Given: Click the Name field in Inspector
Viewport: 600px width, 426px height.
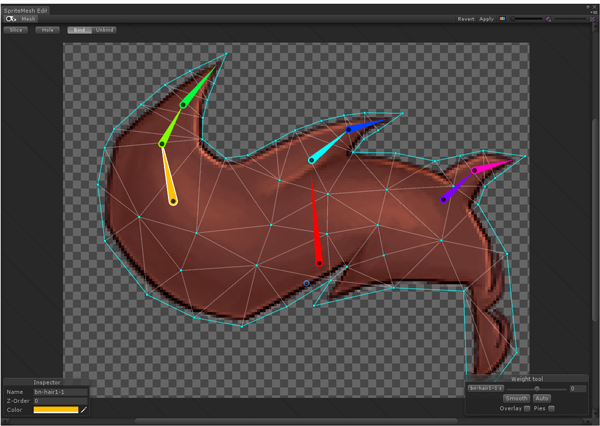Looking at the screenshot, I should click(60, 392).
